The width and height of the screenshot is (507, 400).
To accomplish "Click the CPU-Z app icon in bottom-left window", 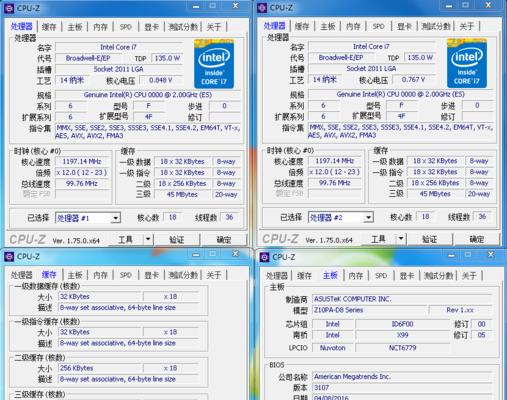I will (9, 256).
